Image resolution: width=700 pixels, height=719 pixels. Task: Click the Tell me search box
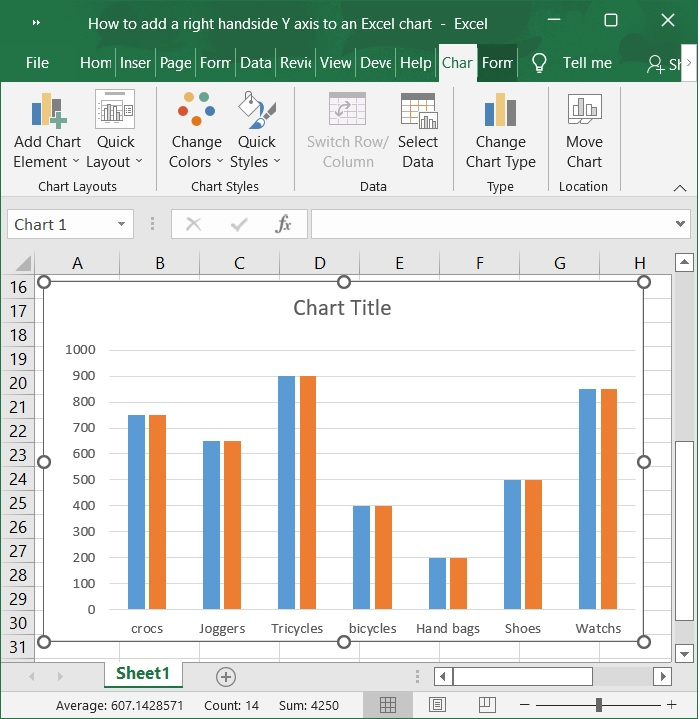point(587,63)
